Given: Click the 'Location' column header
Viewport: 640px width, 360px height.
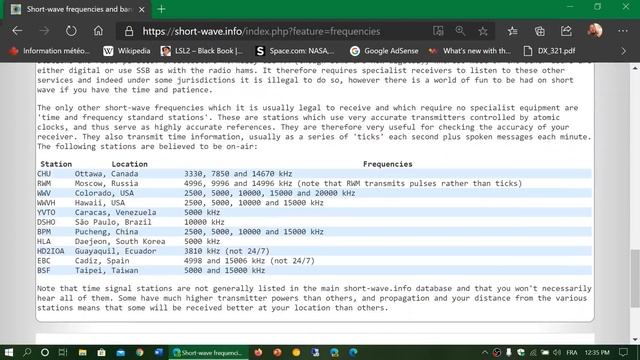Looking at the screenshot, I should tap(129, 164).
